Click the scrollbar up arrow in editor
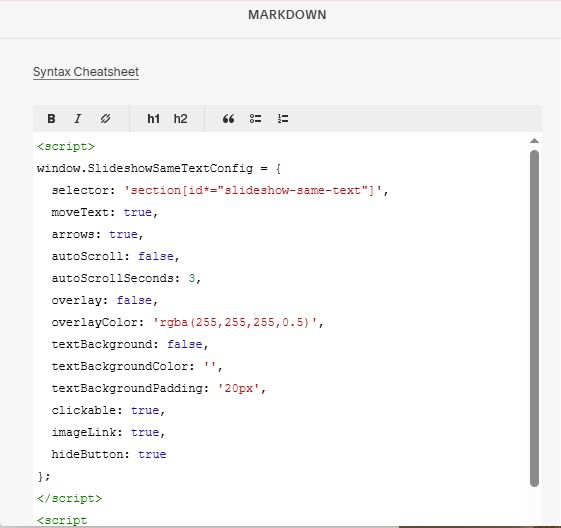Screen dimensions: 561x528 tap(535, 141)
